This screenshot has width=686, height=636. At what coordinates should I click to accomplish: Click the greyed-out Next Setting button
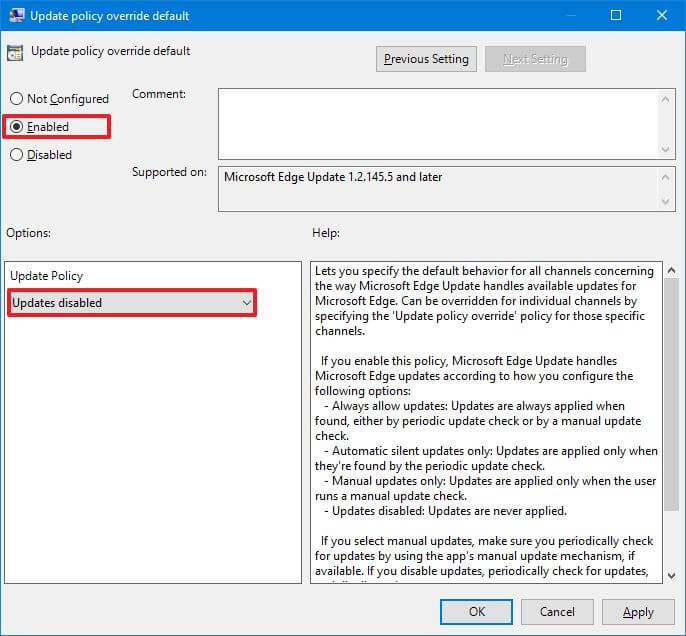coord(535,59)
